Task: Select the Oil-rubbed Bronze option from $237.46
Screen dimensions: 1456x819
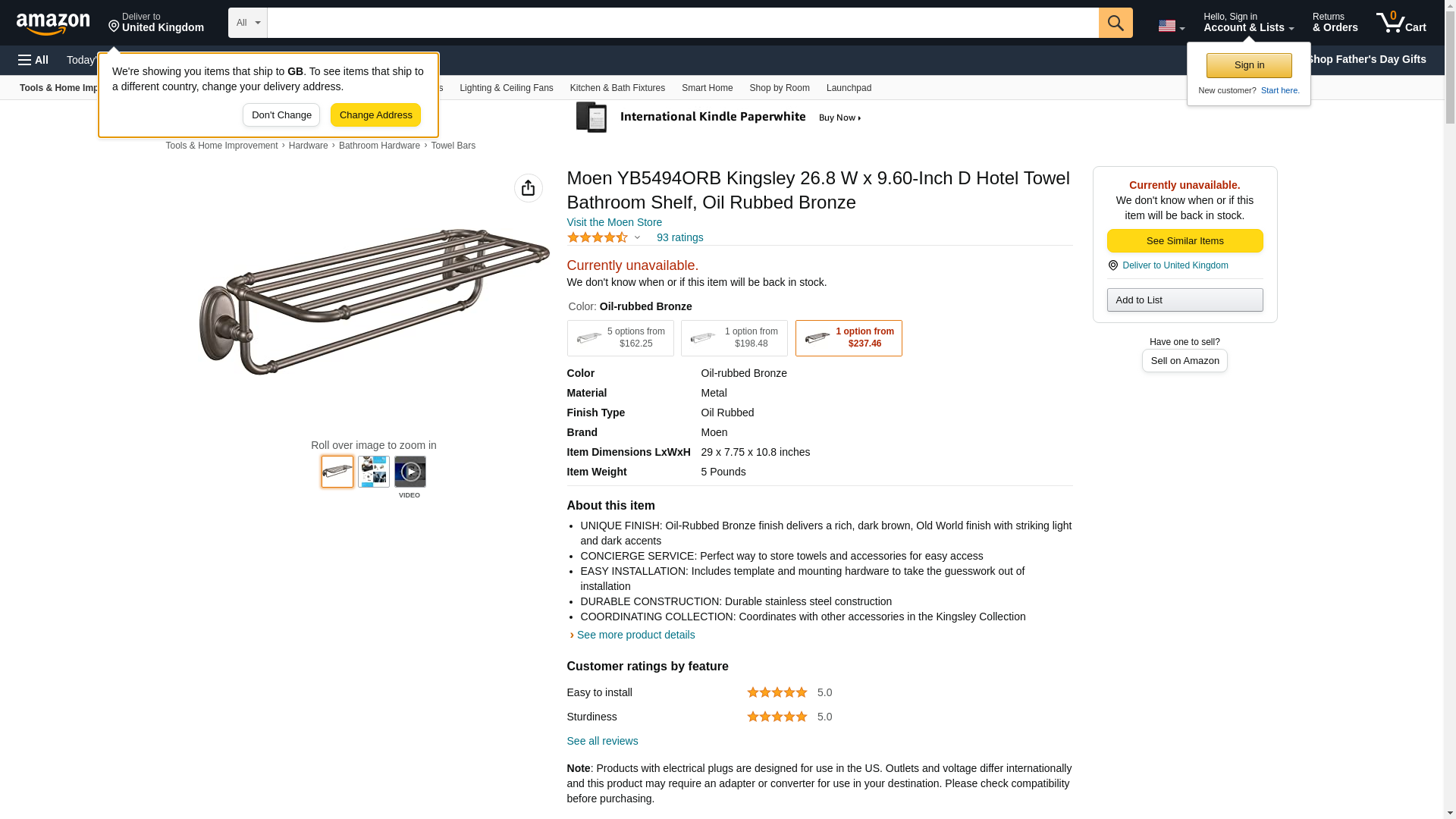Action: 848,338
